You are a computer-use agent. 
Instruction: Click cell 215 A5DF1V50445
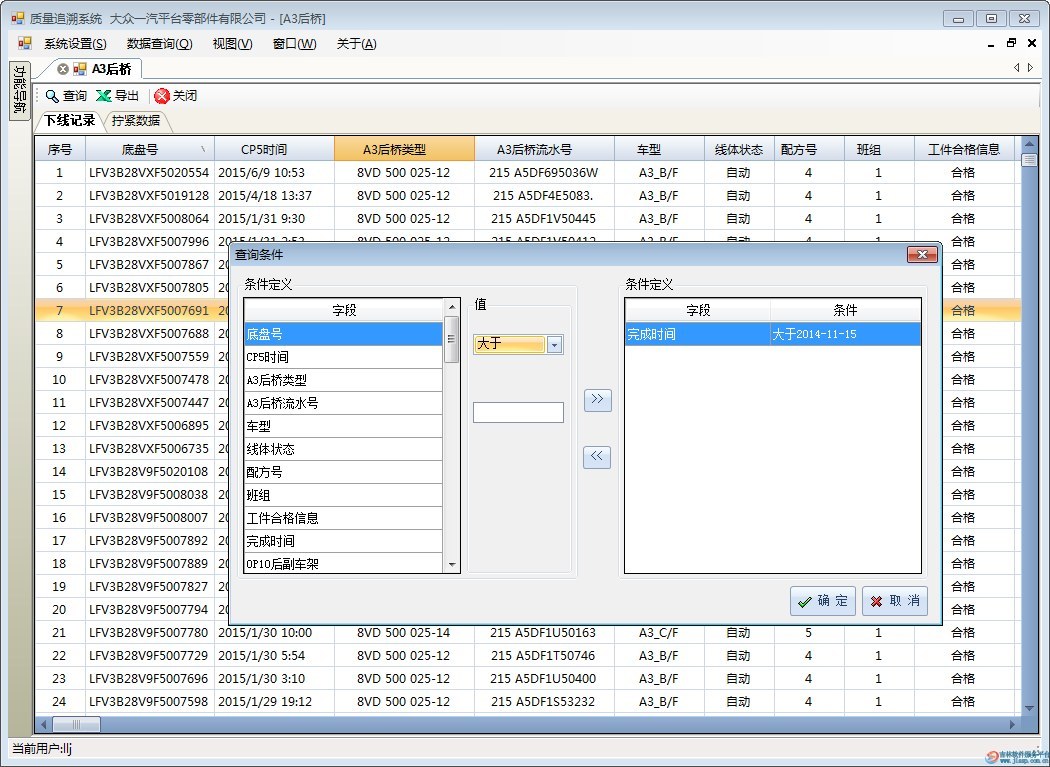(x=543, y=218)
